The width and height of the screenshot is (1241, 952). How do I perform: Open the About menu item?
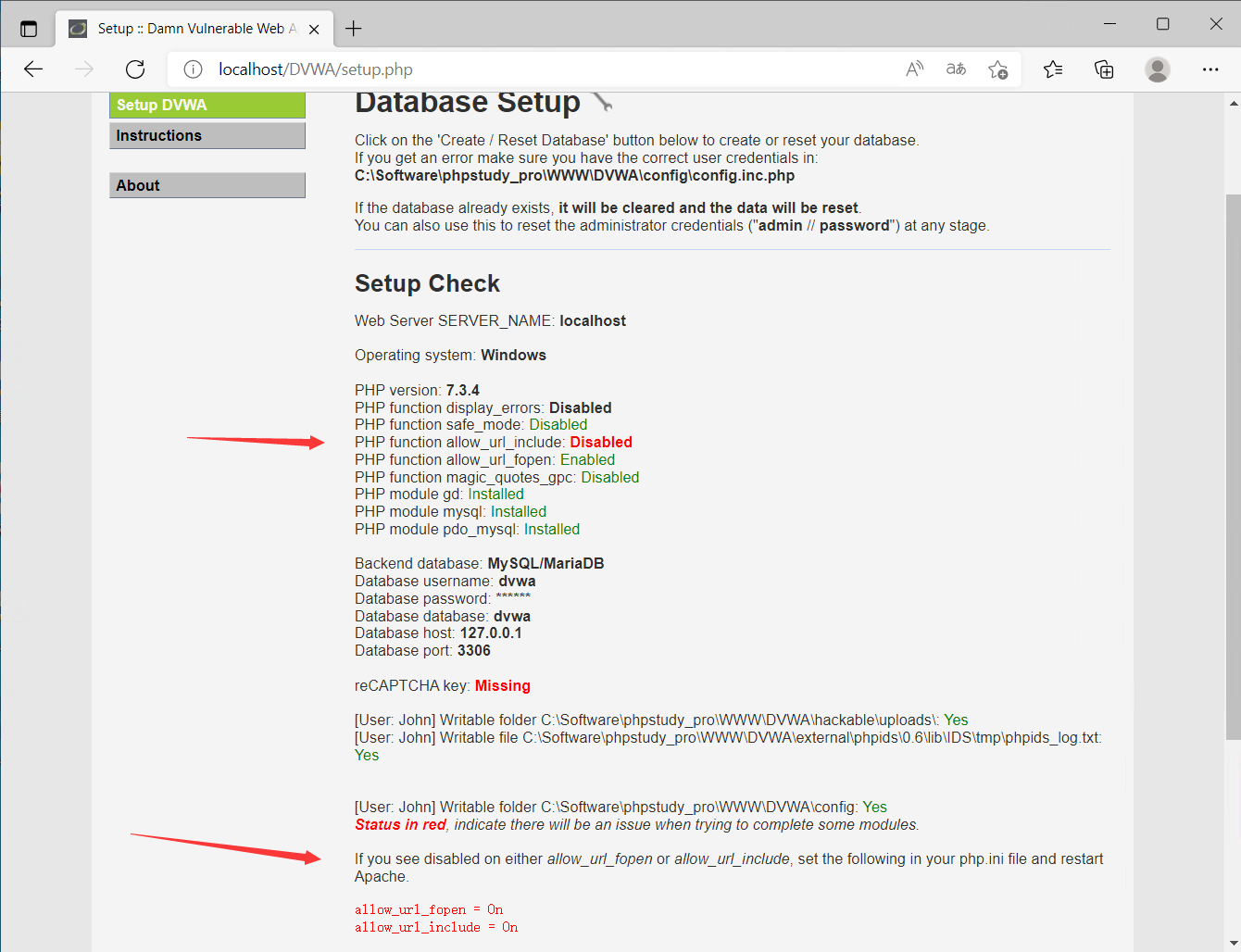pyautogui.click(x=207, y=185)
